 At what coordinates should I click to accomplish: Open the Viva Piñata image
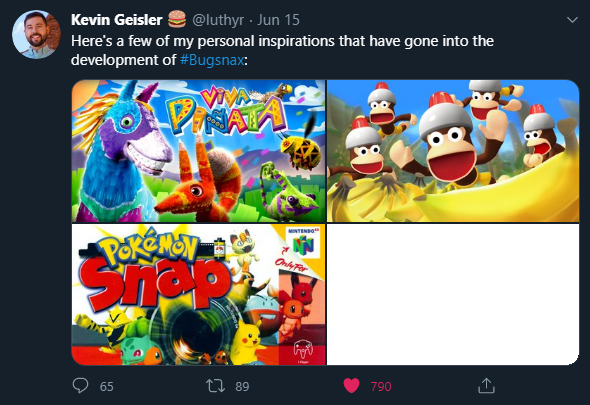click(199, 151)
